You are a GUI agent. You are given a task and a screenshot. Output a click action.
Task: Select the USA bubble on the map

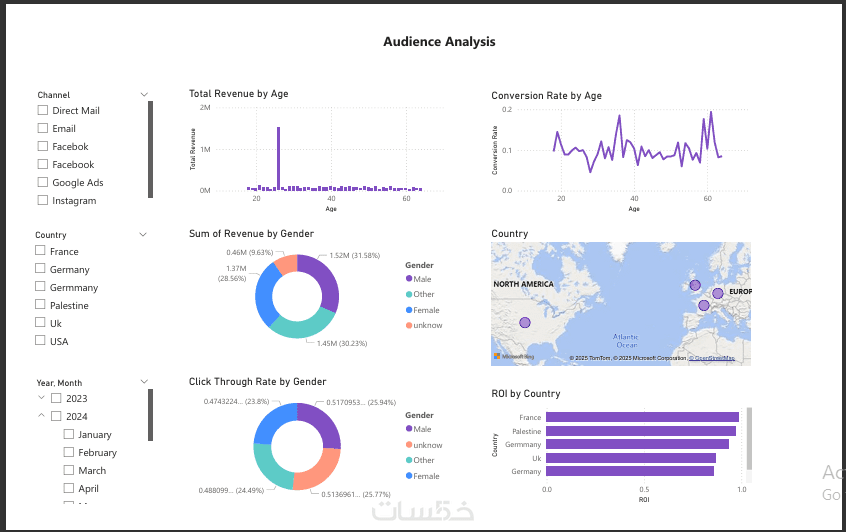(x=524, y=323)
